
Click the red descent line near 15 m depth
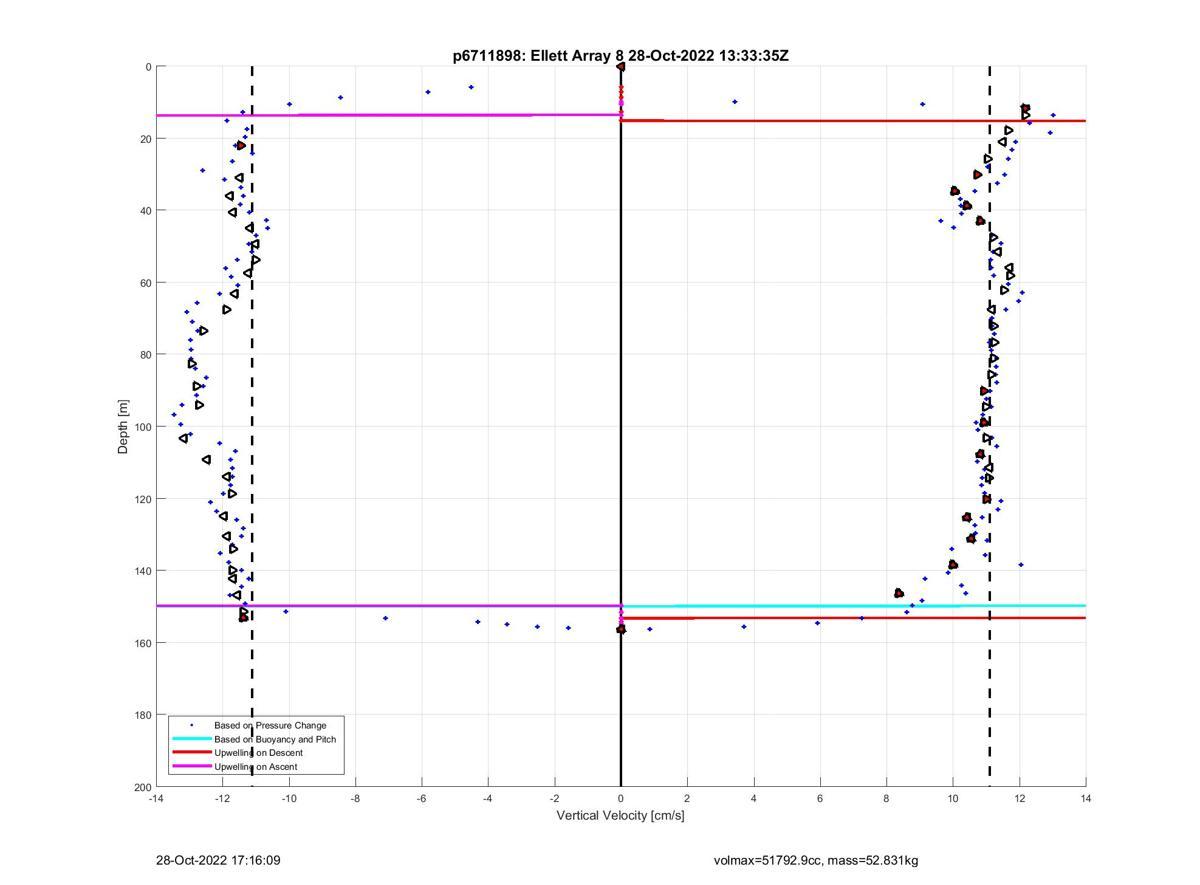pos(853,121)
